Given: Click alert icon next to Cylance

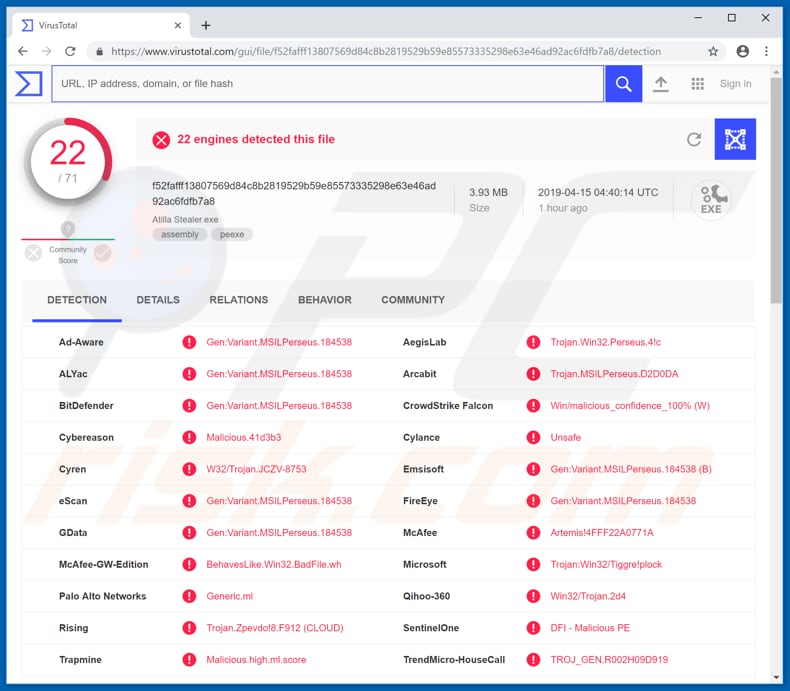Looking at the screenshot, I should tap(533, 438).
